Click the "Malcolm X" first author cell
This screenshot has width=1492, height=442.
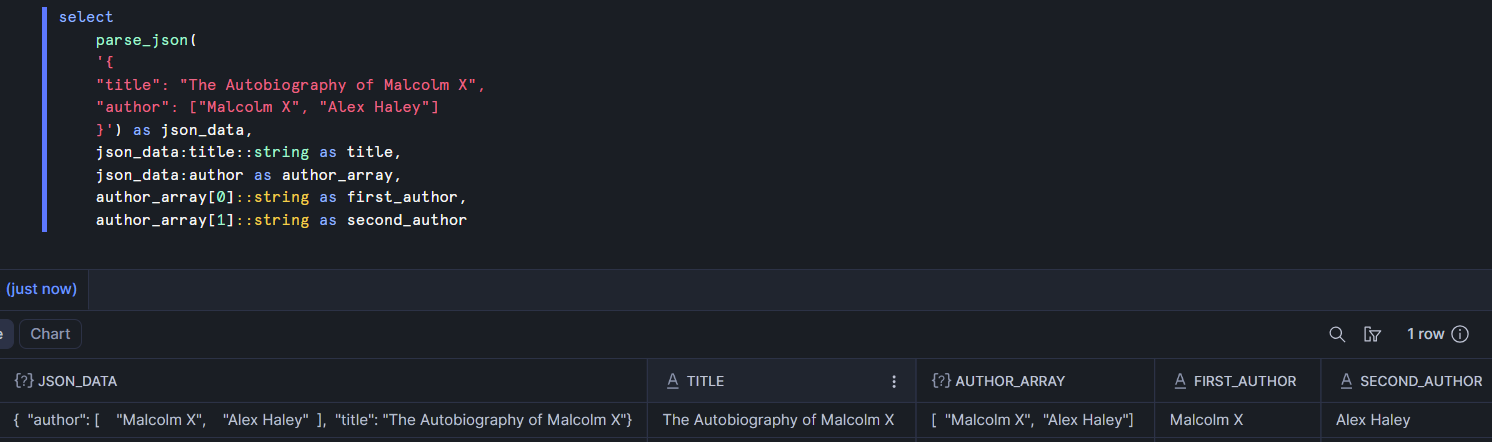click(x=1206, y=420)
